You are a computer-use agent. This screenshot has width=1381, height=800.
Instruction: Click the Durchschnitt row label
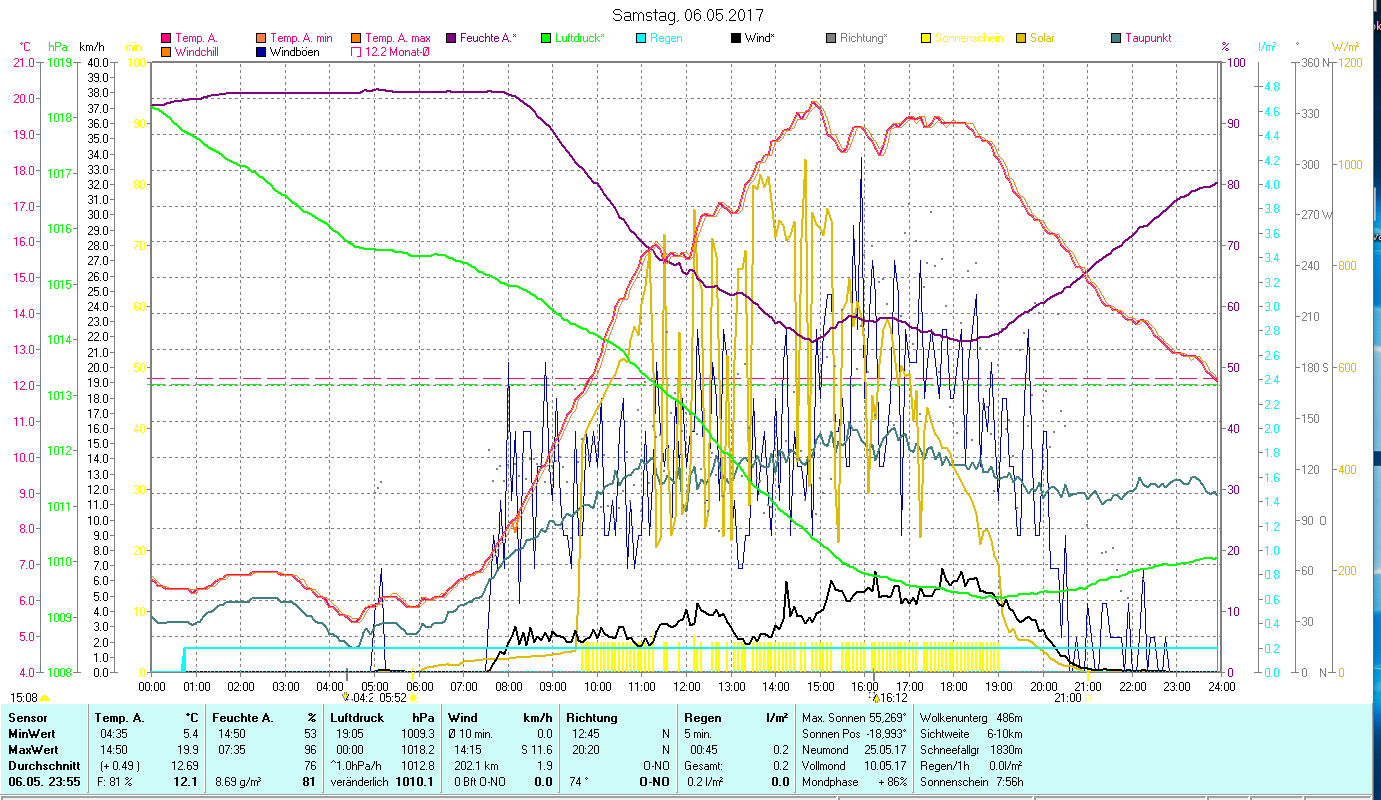(42, 766)
